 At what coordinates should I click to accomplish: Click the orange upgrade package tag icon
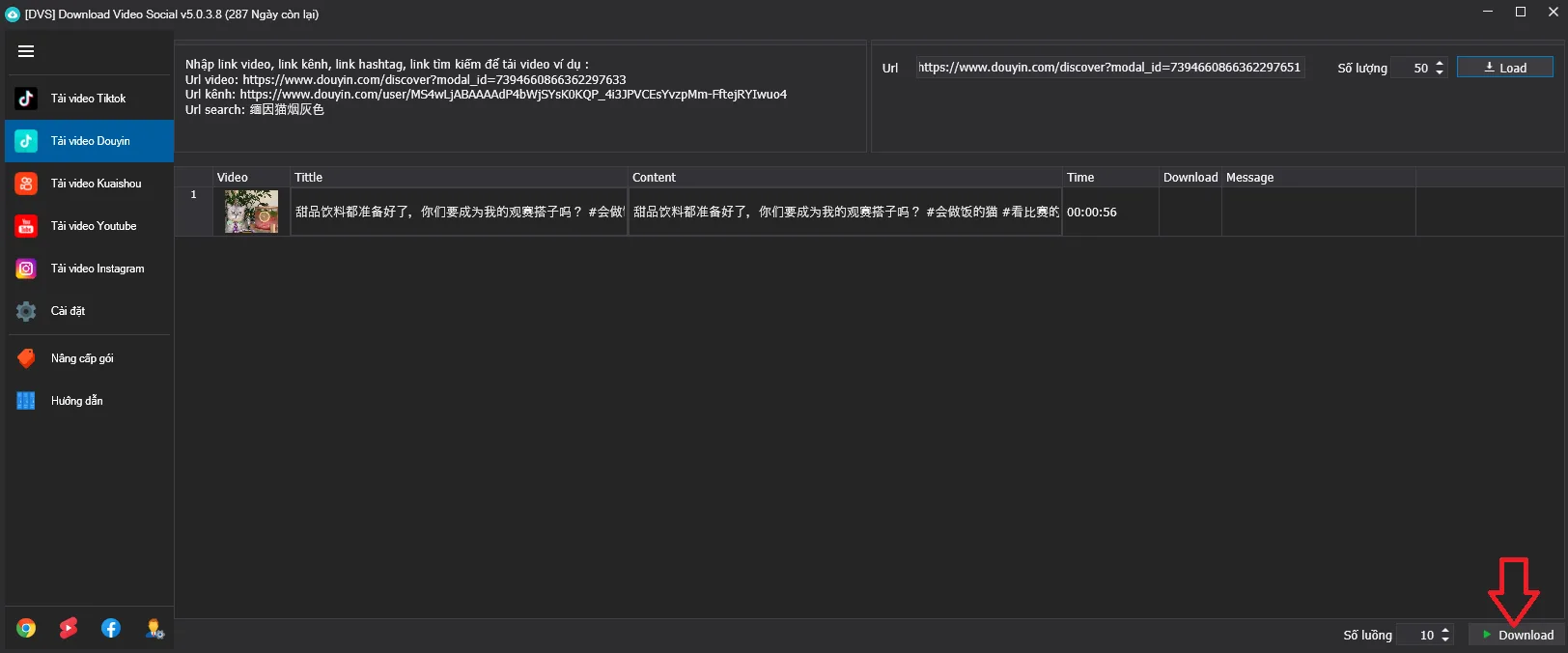26,358
